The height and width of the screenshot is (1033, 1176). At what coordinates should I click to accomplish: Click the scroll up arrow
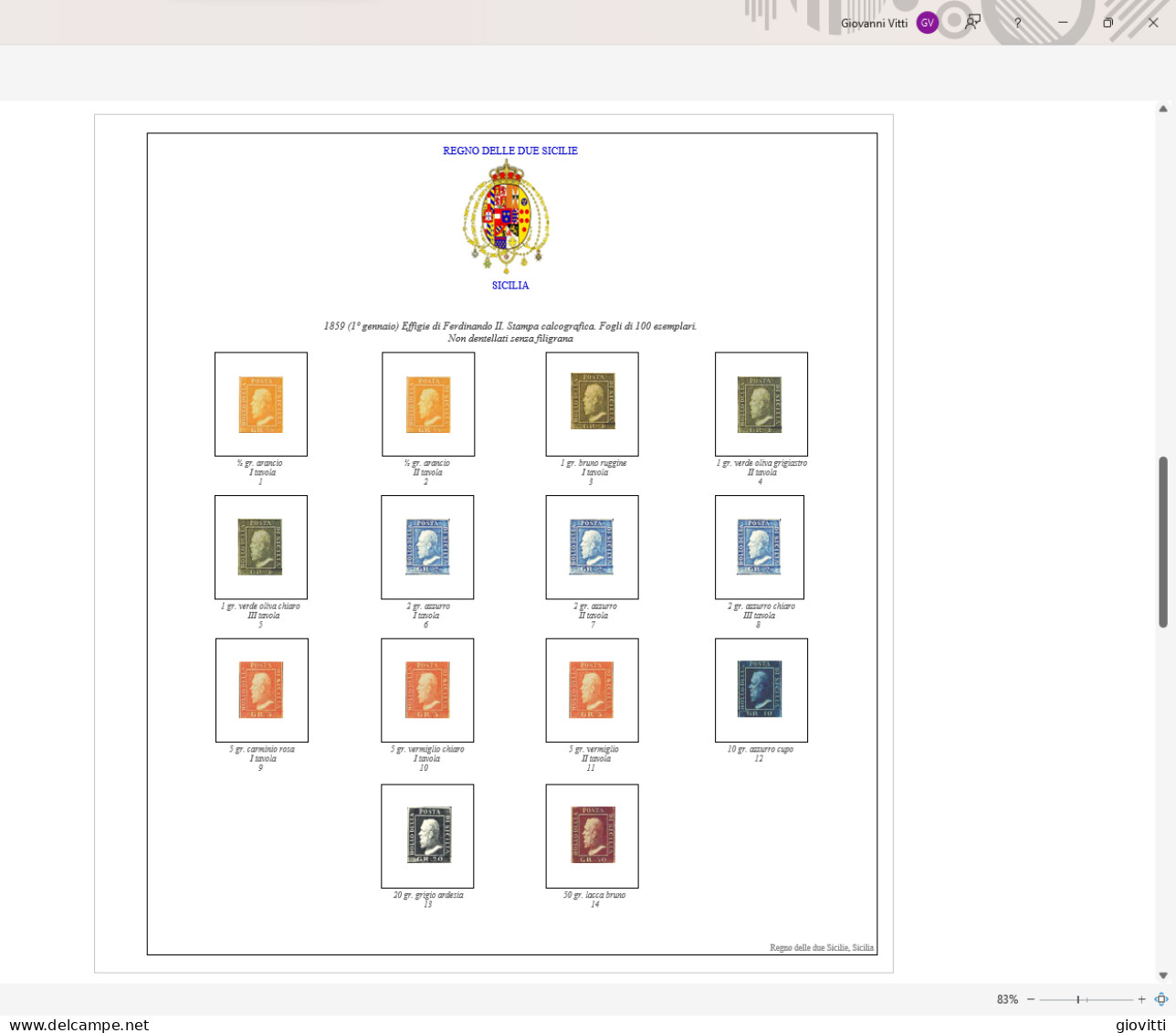point(1163,109)
